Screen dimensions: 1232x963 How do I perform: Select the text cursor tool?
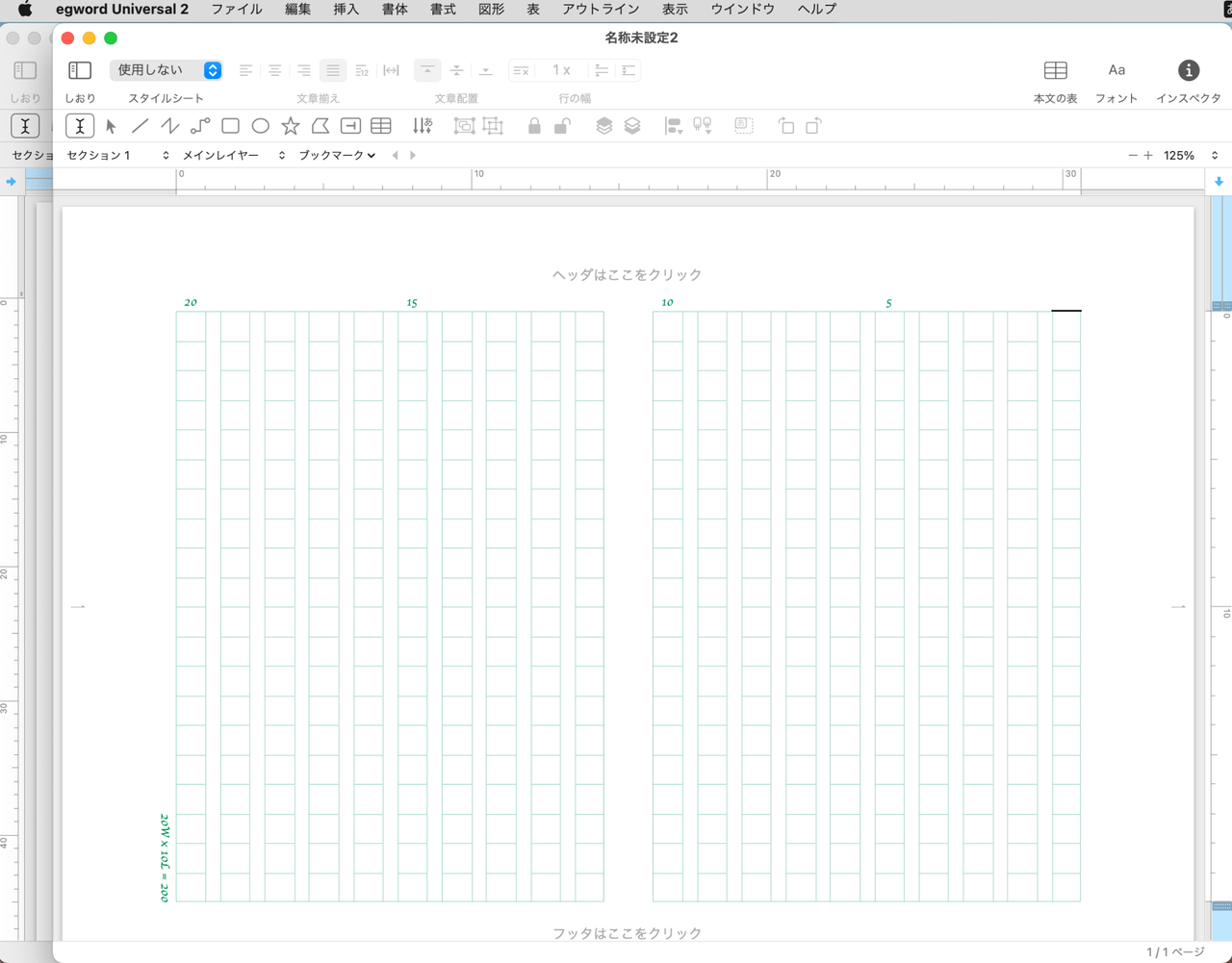click(x=80, y=126)
